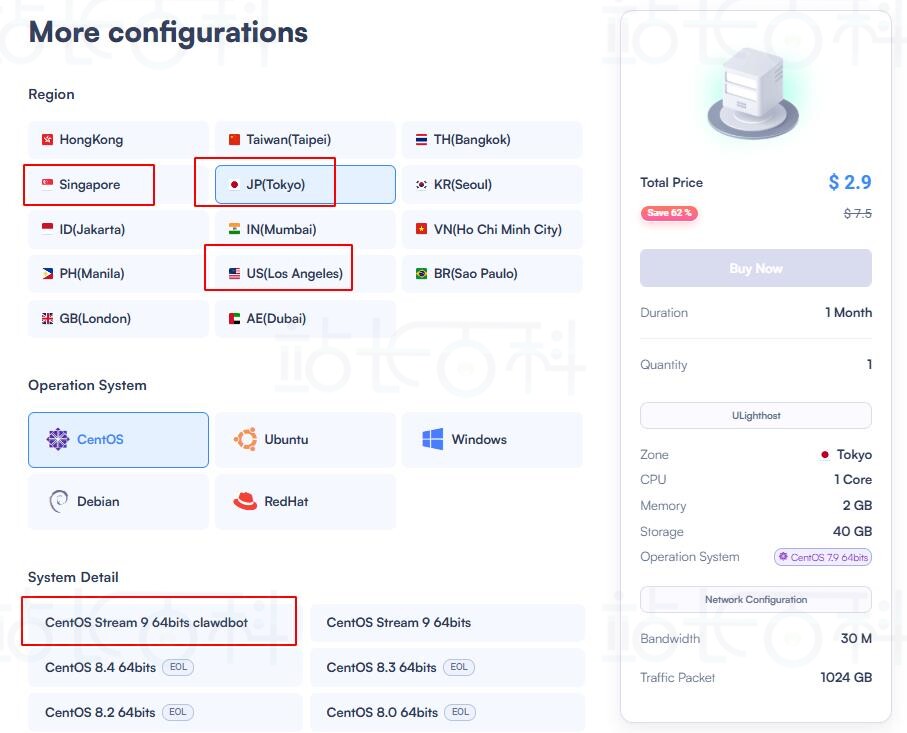This screenshot has width=907, height=733.
Task: Select the HongKong region option
Action: pos(118,139)
